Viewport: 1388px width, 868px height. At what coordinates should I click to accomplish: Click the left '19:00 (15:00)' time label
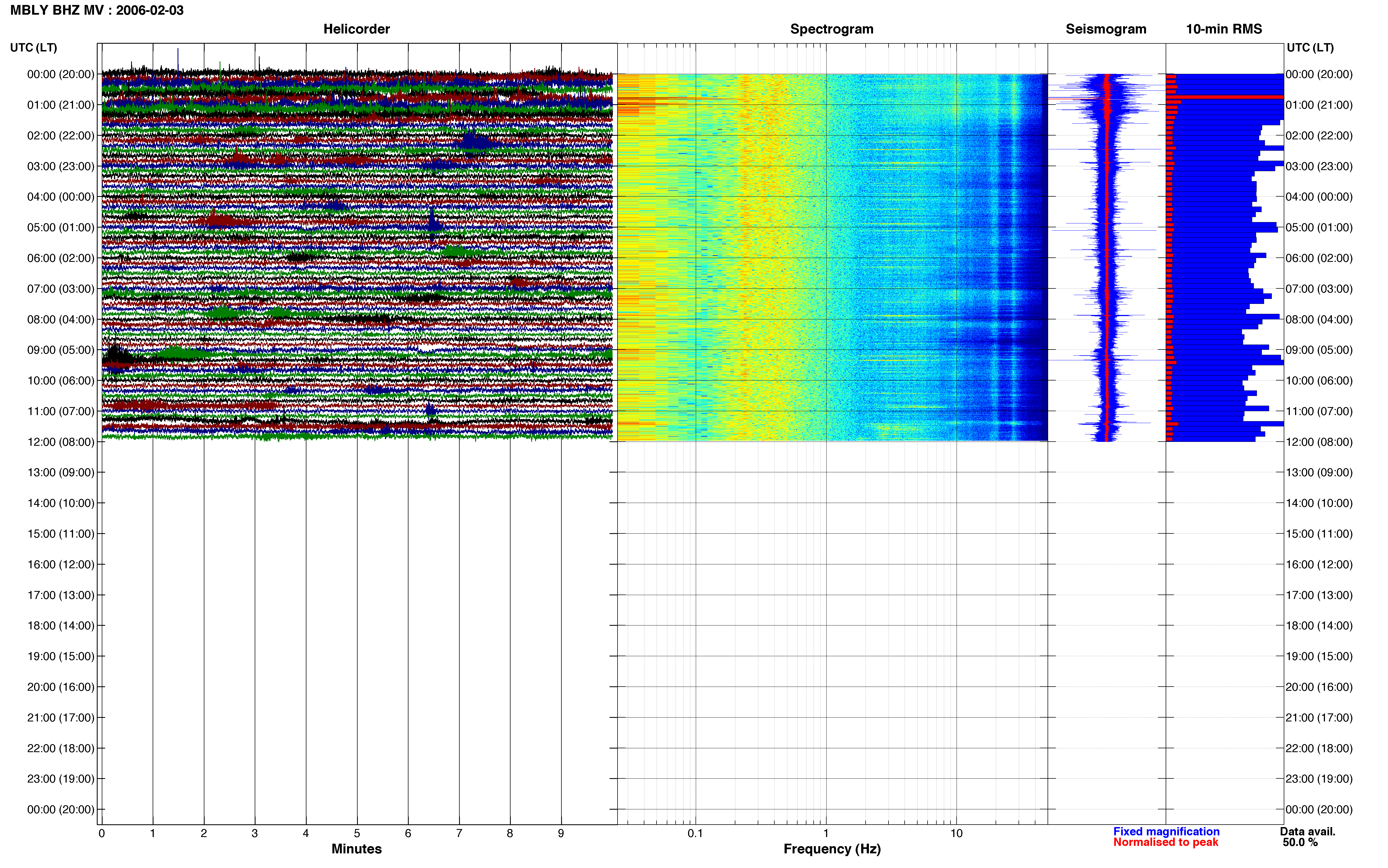coord(61,656)
